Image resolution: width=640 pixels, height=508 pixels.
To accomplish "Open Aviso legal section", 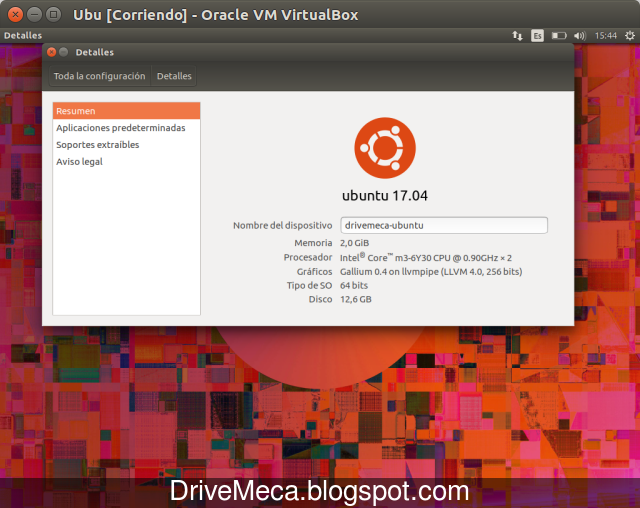I will pyautogui.click(x=127, y=162).
